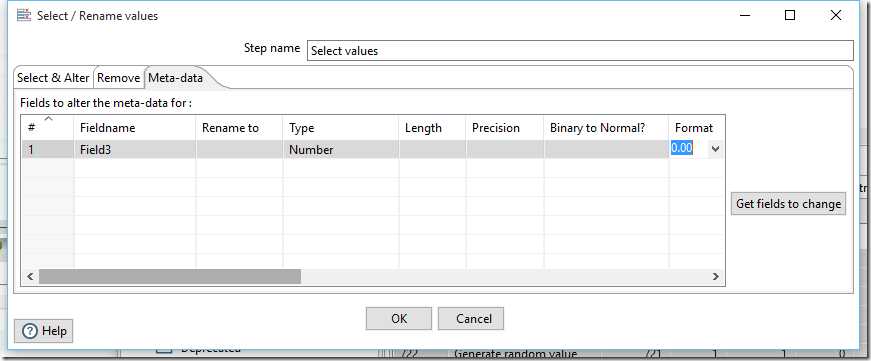Click the Length cell in the Field3 row
871x361 pixels.
[432, 149]
